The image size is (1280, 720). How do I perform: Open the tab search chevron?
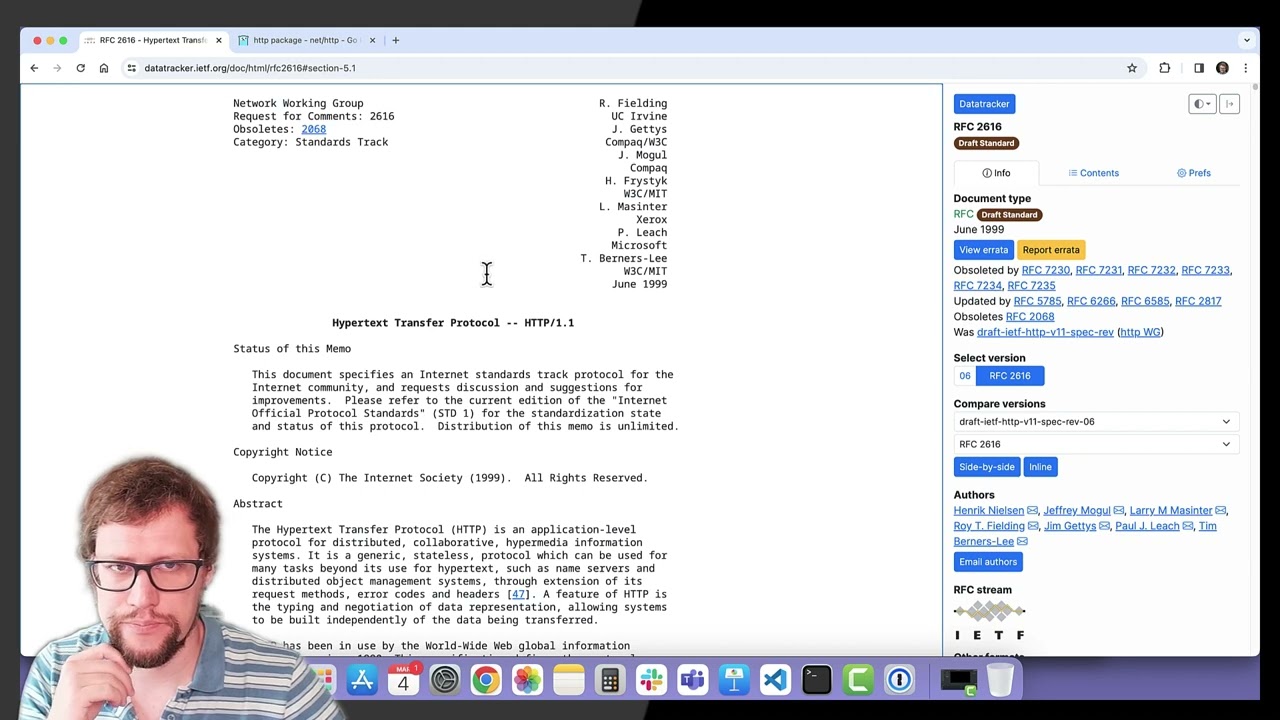[1246, 40]
